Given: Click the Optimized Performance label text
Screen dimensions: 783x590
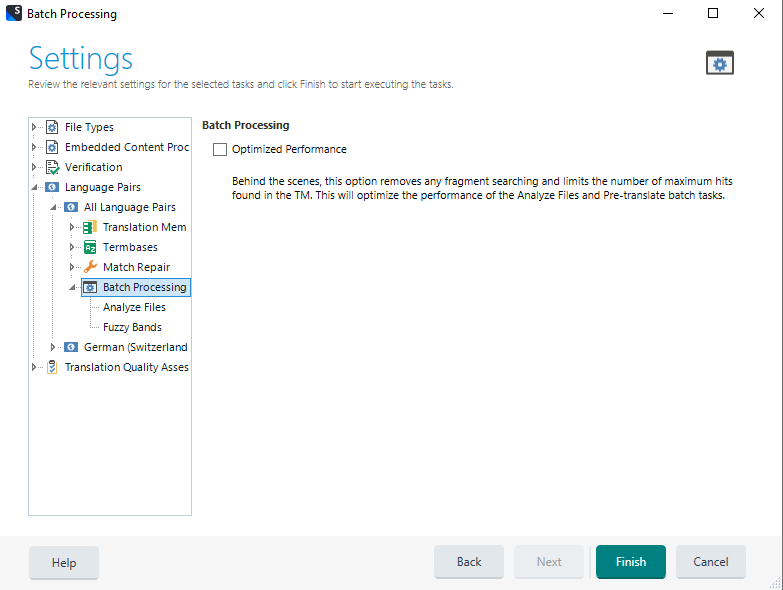Looking at the screenshot, I should pos(289,149).
